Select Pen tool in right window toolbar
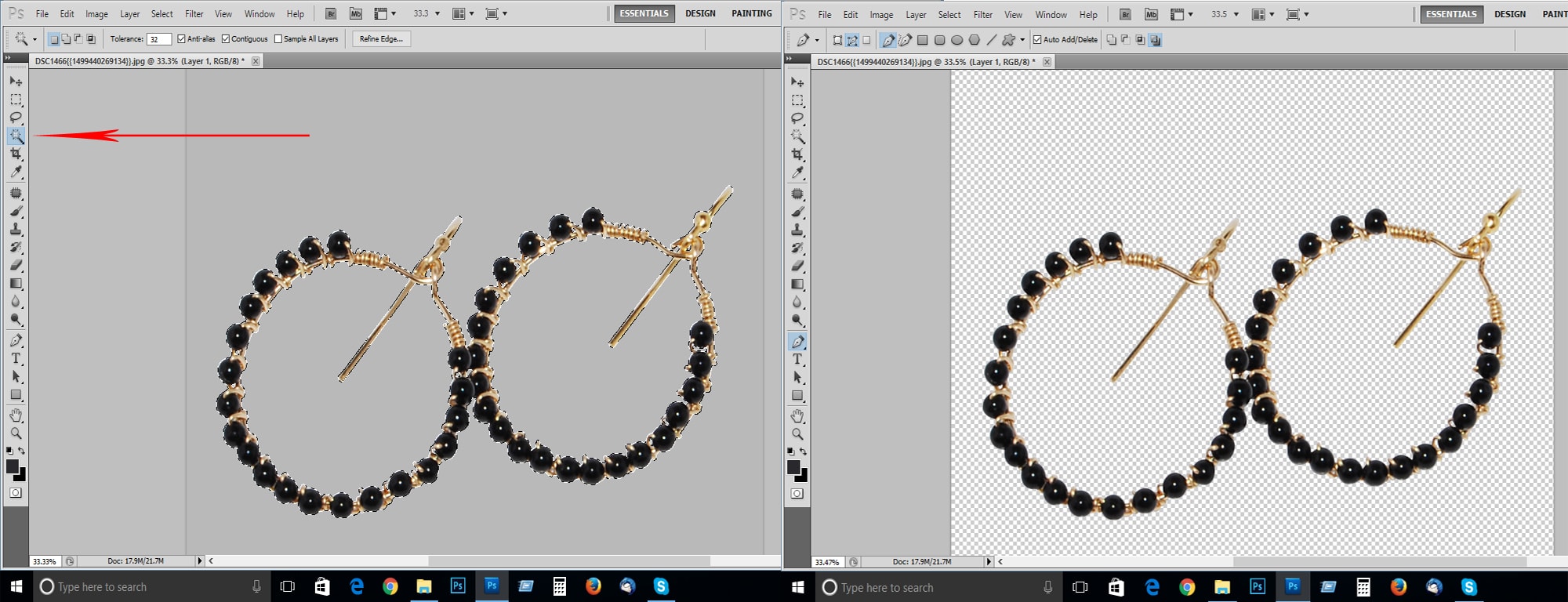 coord(797,341)
